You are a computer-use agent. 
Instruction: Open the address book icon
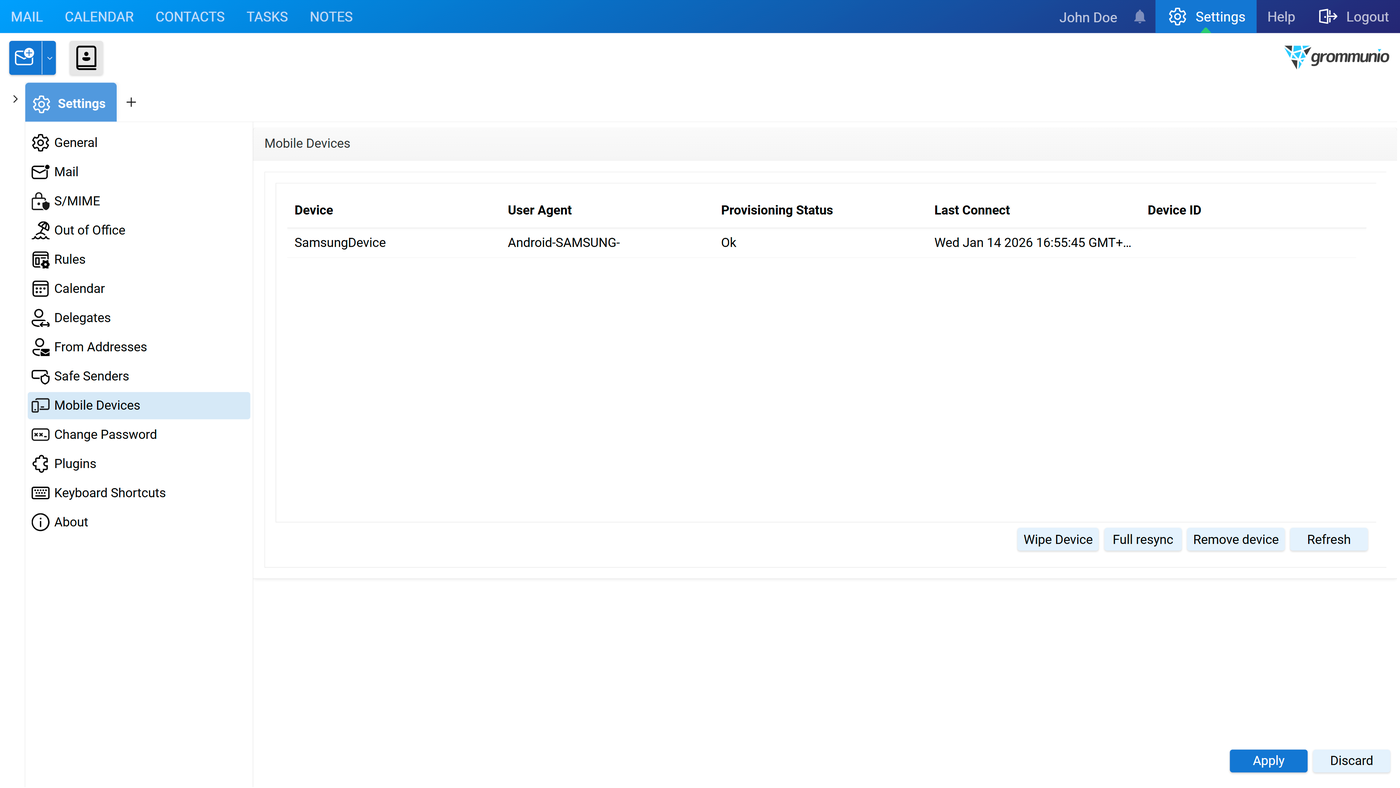[86, 58]
